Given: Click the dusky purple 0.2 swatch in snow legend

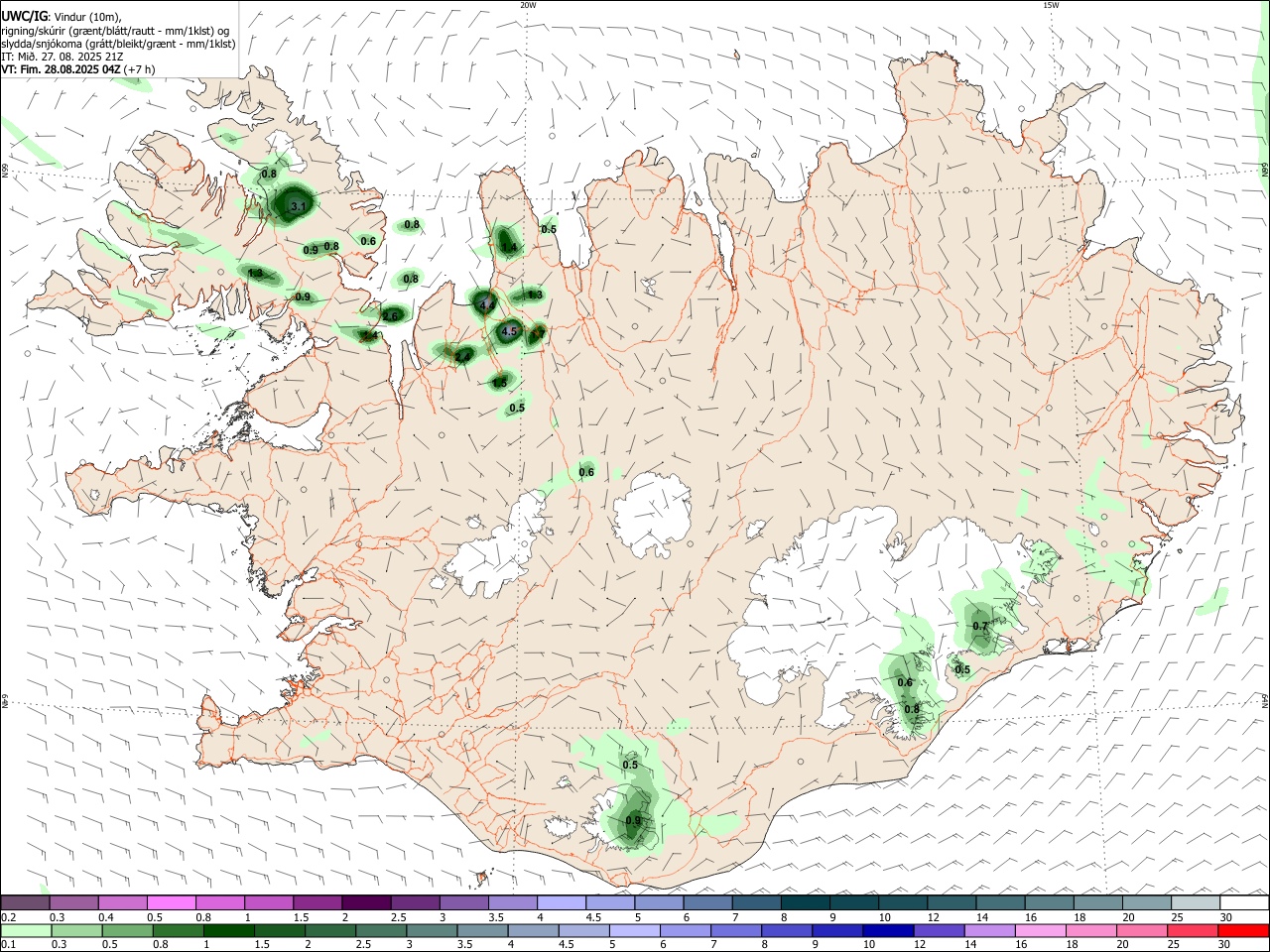Looking at the screenshot, I should point(26,902).
